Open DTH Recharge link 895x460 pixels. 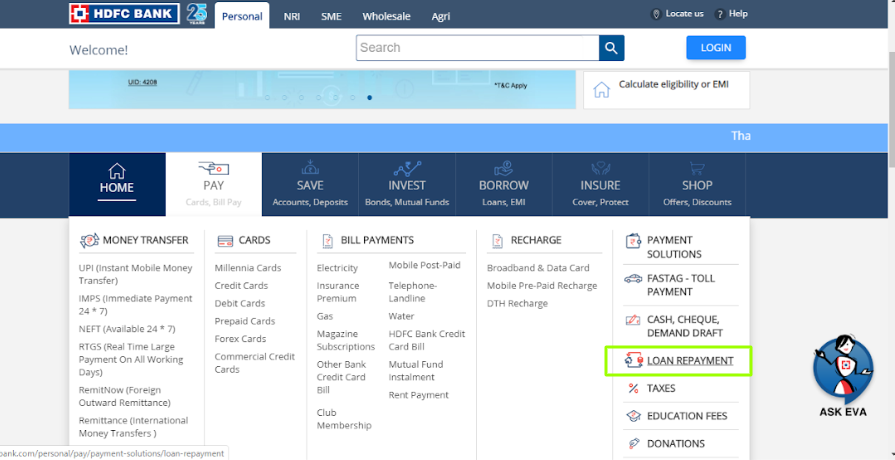click(x=517, y=304)
